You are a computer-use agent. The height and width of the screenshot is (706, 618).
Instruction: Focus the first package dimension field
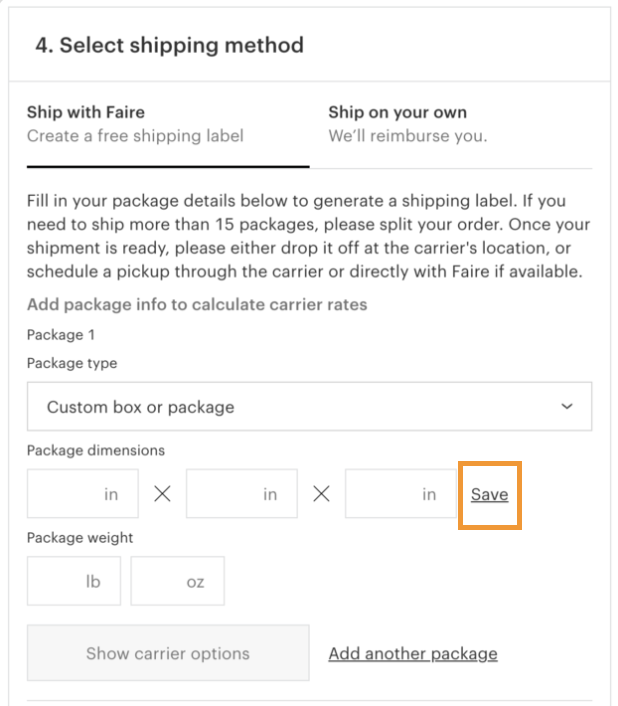point(82,494)
